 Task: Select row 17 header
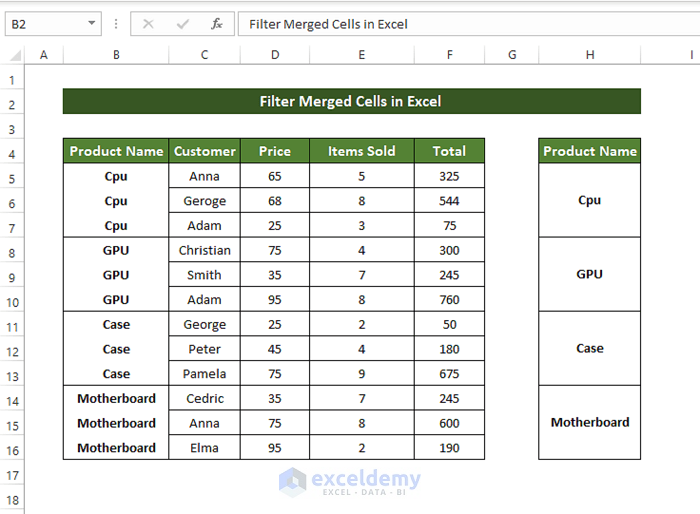(x=13, y=473)
